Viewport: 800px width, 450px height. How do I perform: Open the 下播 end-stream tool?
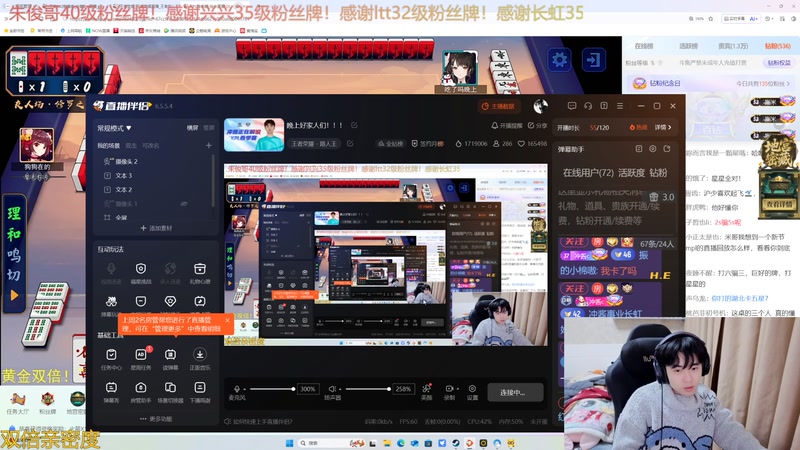click(x=199, y=392)
